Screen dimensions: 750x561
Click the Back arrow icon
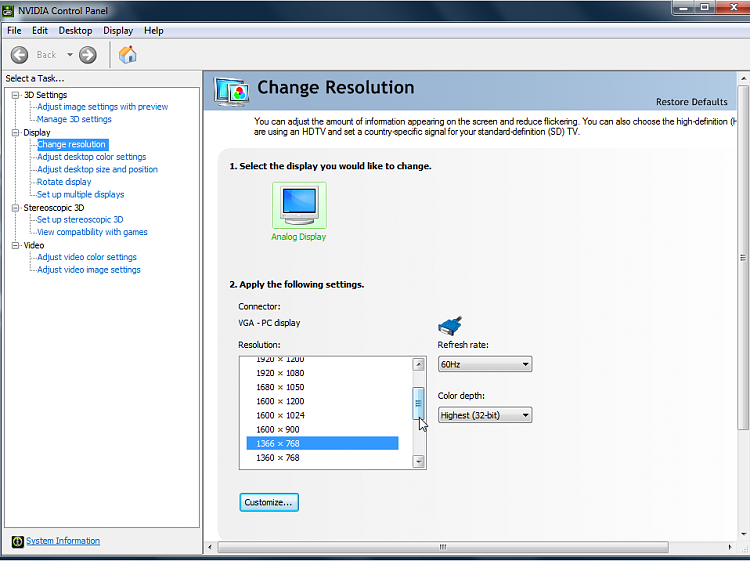[20, 55]
